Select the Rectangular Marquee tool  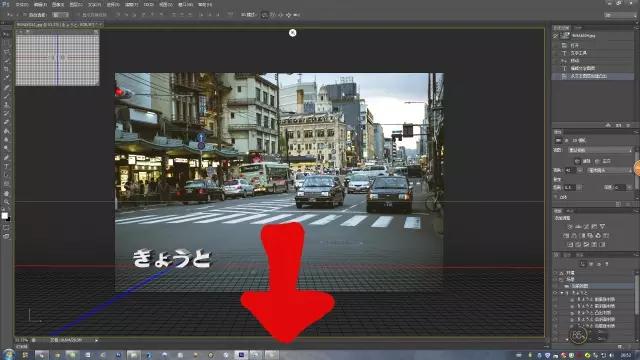tap(7, 44)
